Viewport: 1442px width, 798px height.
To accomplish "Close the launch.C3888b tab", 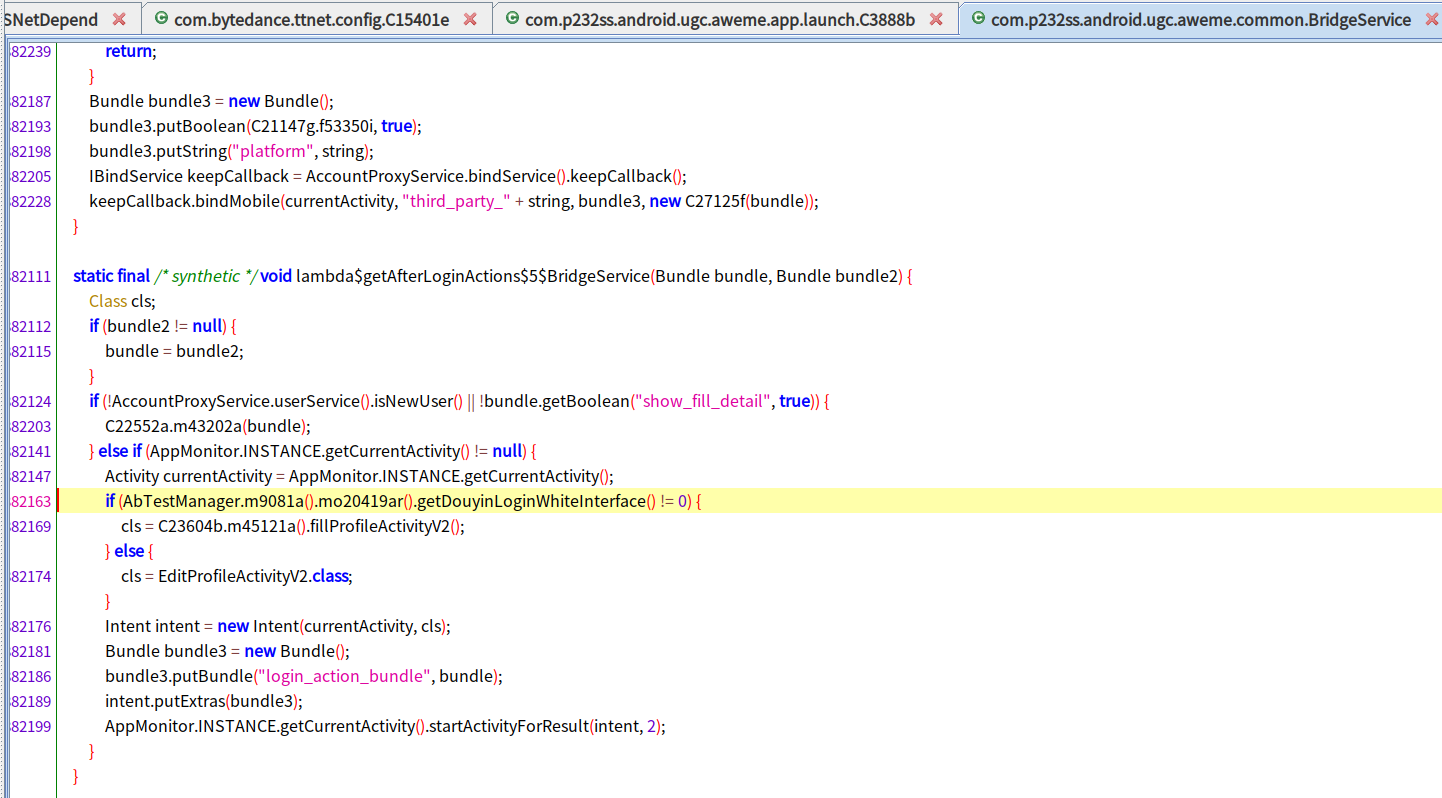I will (x=936, y=19).
